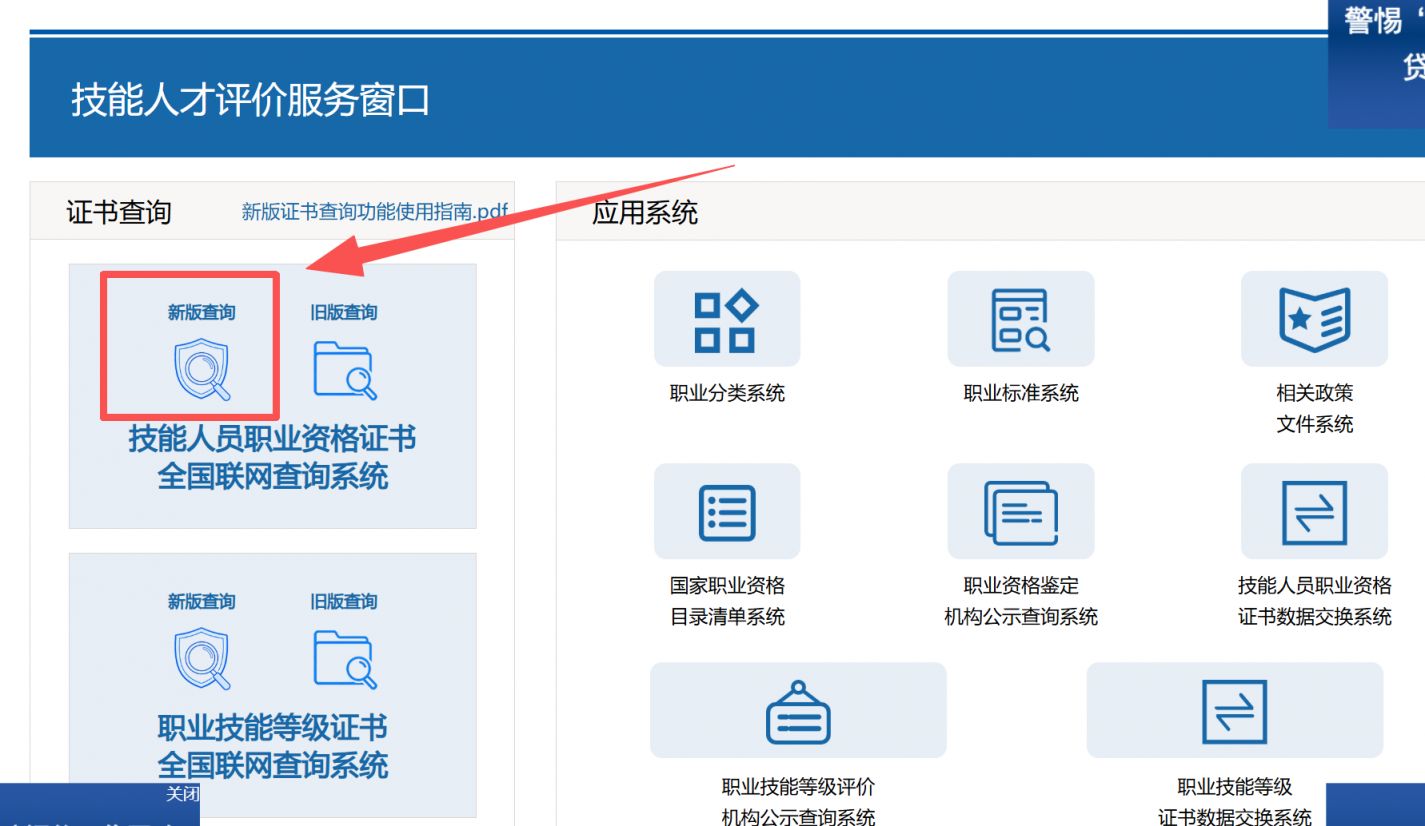Click the 职业标准系统 text label

(x=1020, y=394)
